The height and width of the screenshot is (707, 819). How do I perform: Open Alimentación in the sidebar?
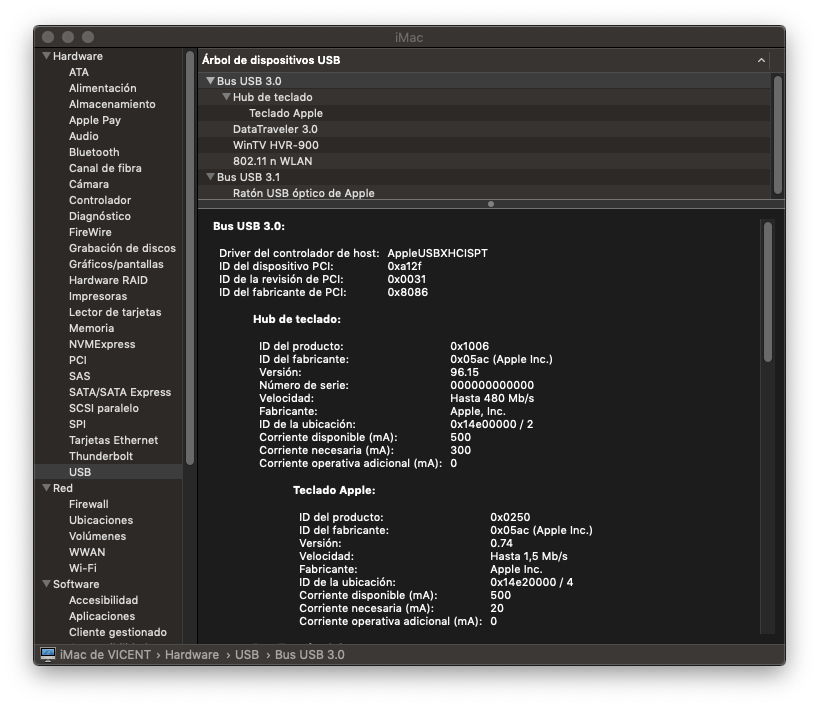click(102, 88)
